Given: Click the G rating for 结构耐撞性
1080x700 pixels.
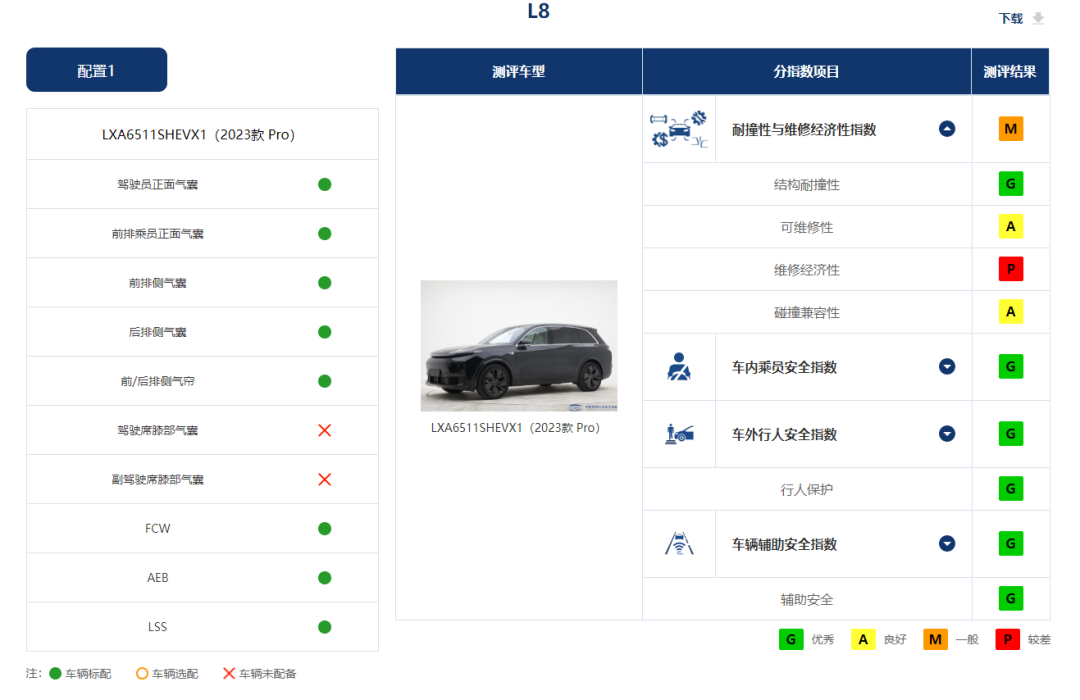Looking at the screenshot, I should [1010, 184].
